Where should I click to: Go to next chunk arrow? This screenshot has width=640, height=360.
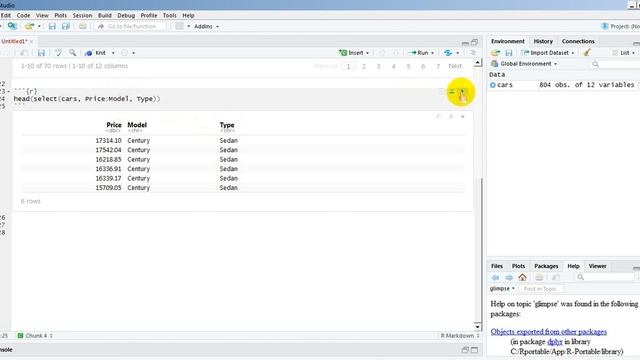[x=396, y=53]
